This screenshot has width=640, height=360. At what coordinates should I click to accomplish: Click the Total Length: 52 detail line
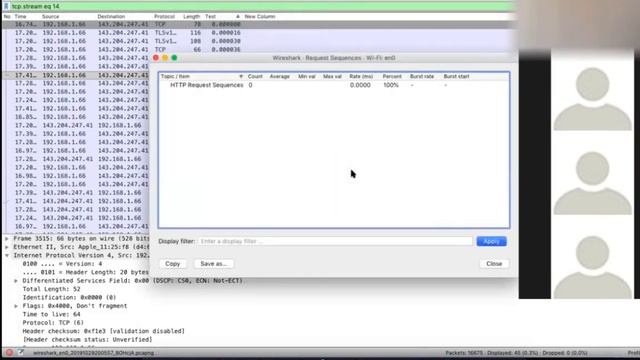pos(51,289)
